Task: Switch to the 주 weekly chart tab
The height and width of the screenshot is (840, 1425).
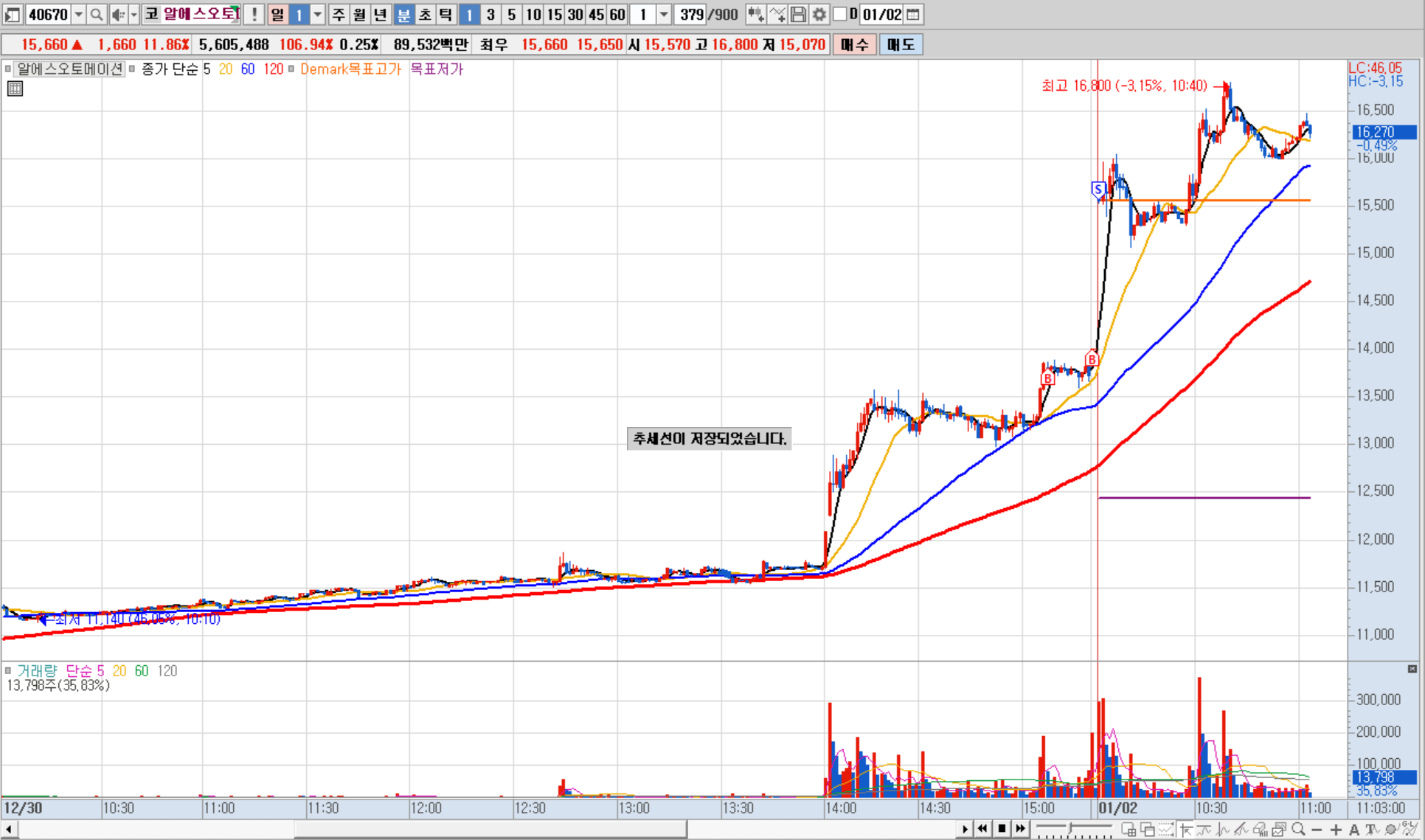Action: [339, 14]
